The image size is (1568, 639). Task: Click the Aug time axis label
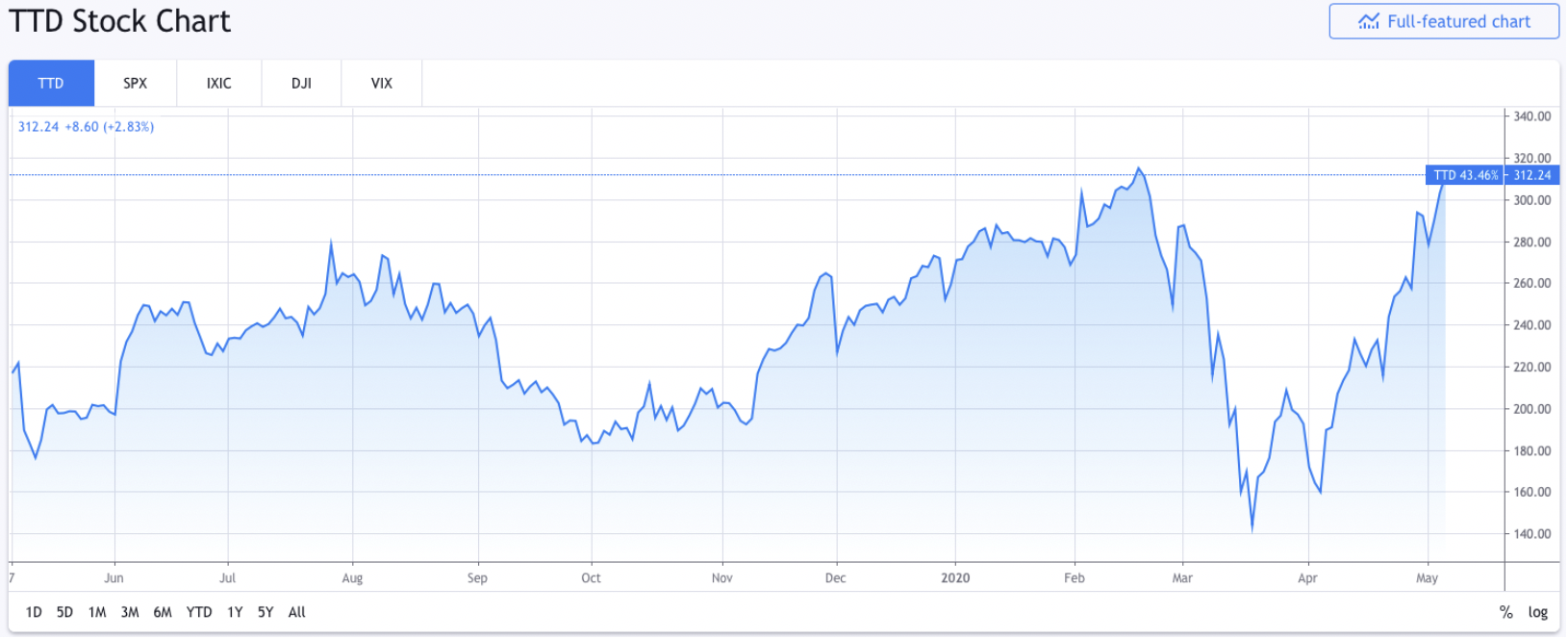tap(352, 578)
